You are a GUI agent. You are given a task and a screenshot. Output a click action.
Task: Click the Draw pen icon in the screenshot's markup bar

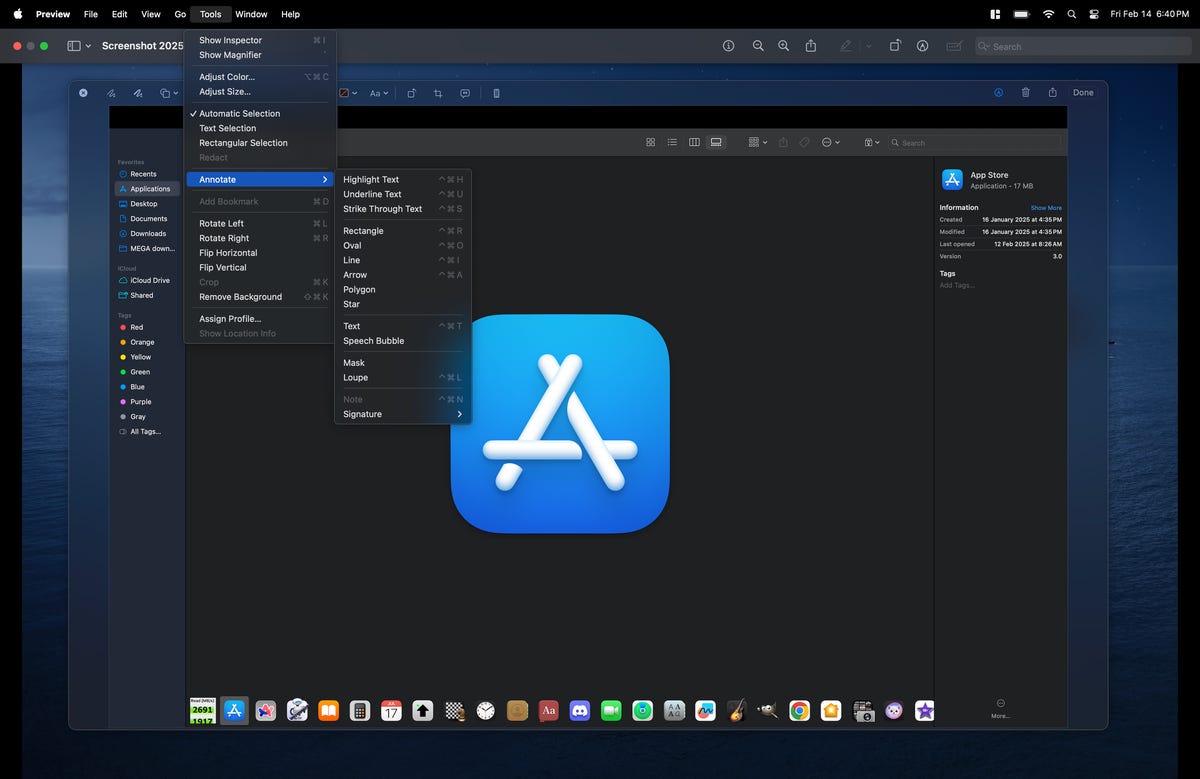tap(138, 93)
